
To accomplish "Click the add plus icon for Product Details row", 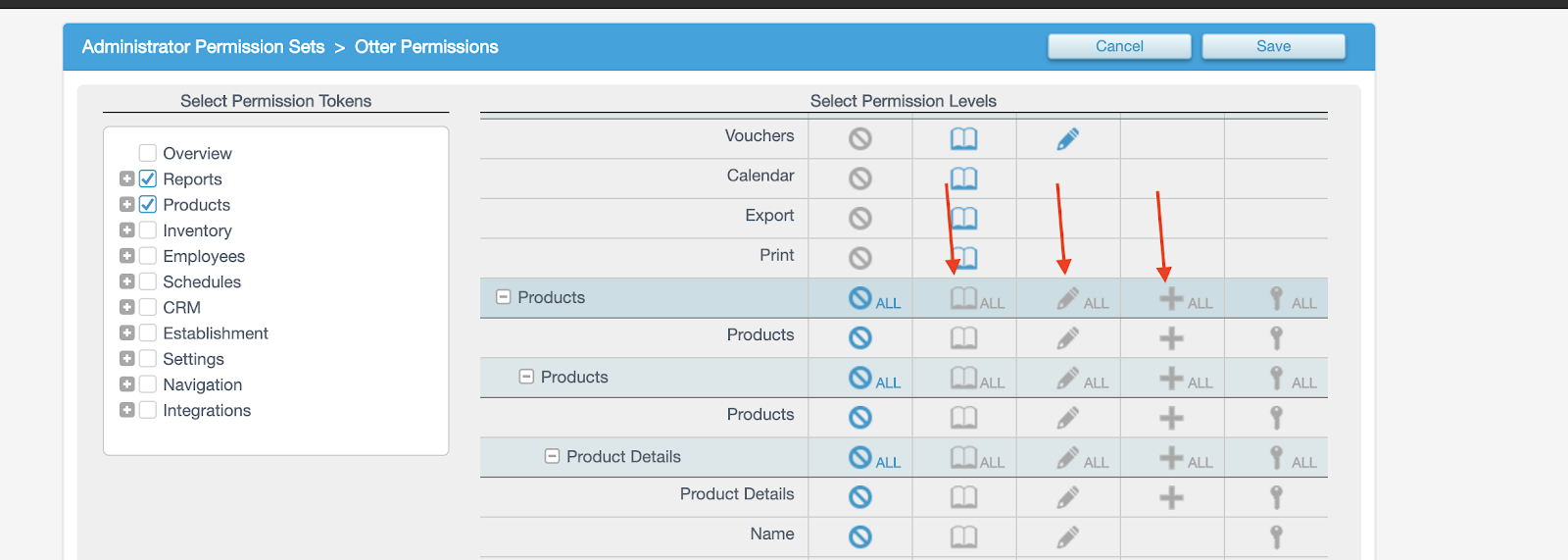I will click(1171, 497).
